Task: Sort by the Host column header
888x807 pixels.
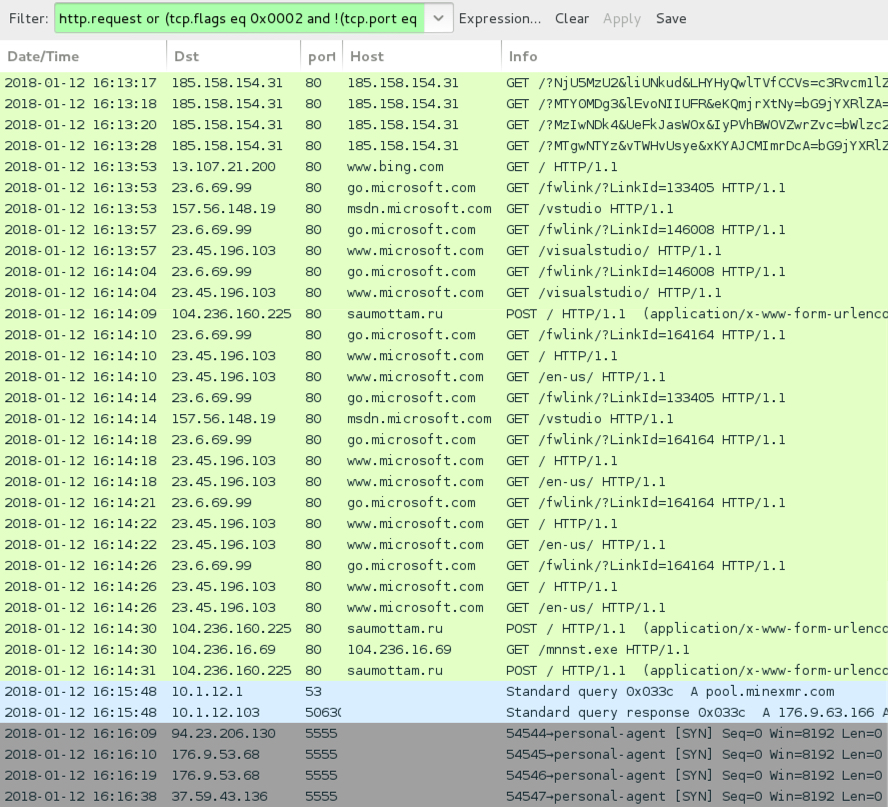Action: [x=422, y=56]
